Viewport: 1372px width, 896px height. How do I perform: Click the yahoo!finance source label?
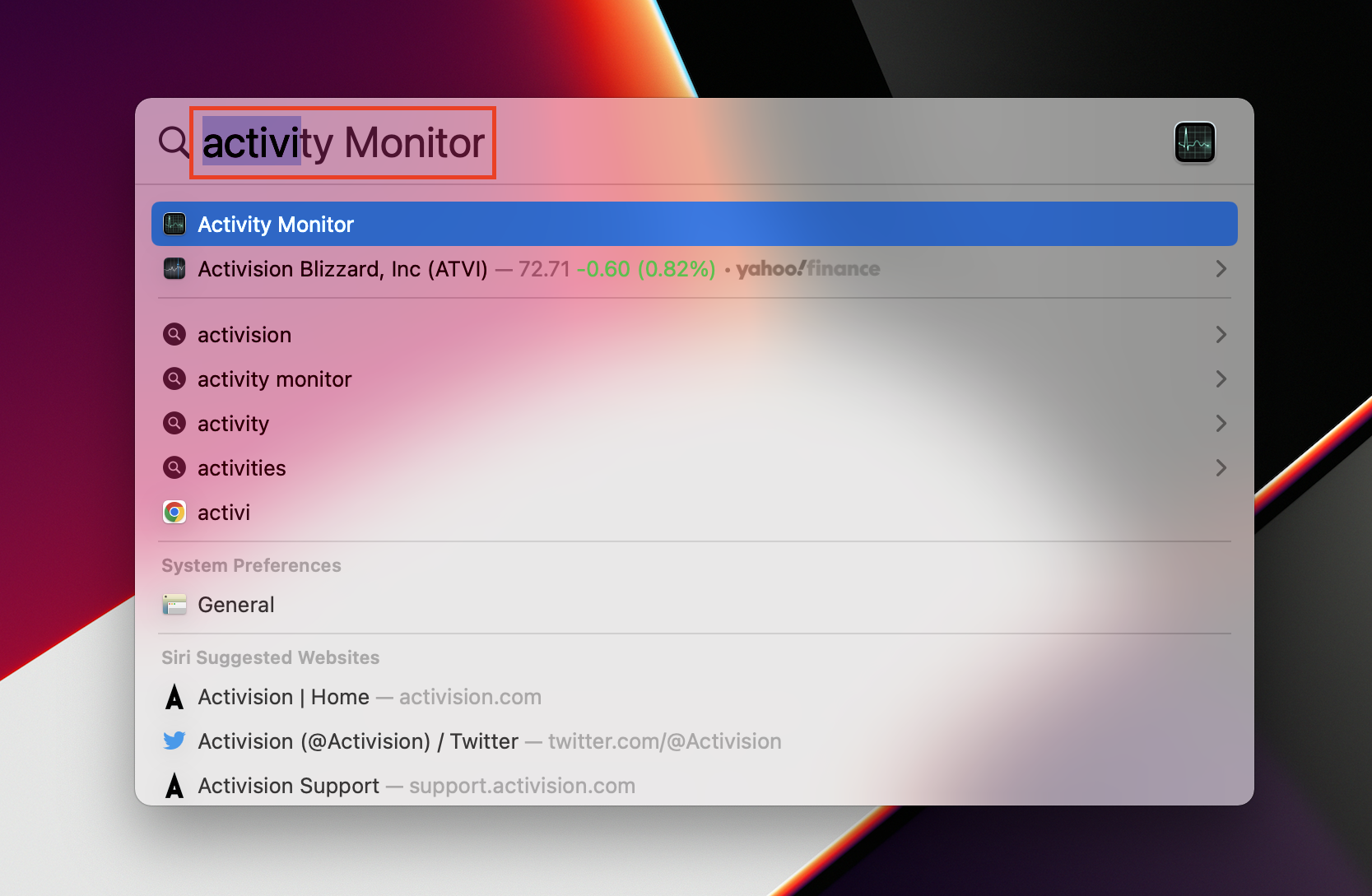point(808,268)
